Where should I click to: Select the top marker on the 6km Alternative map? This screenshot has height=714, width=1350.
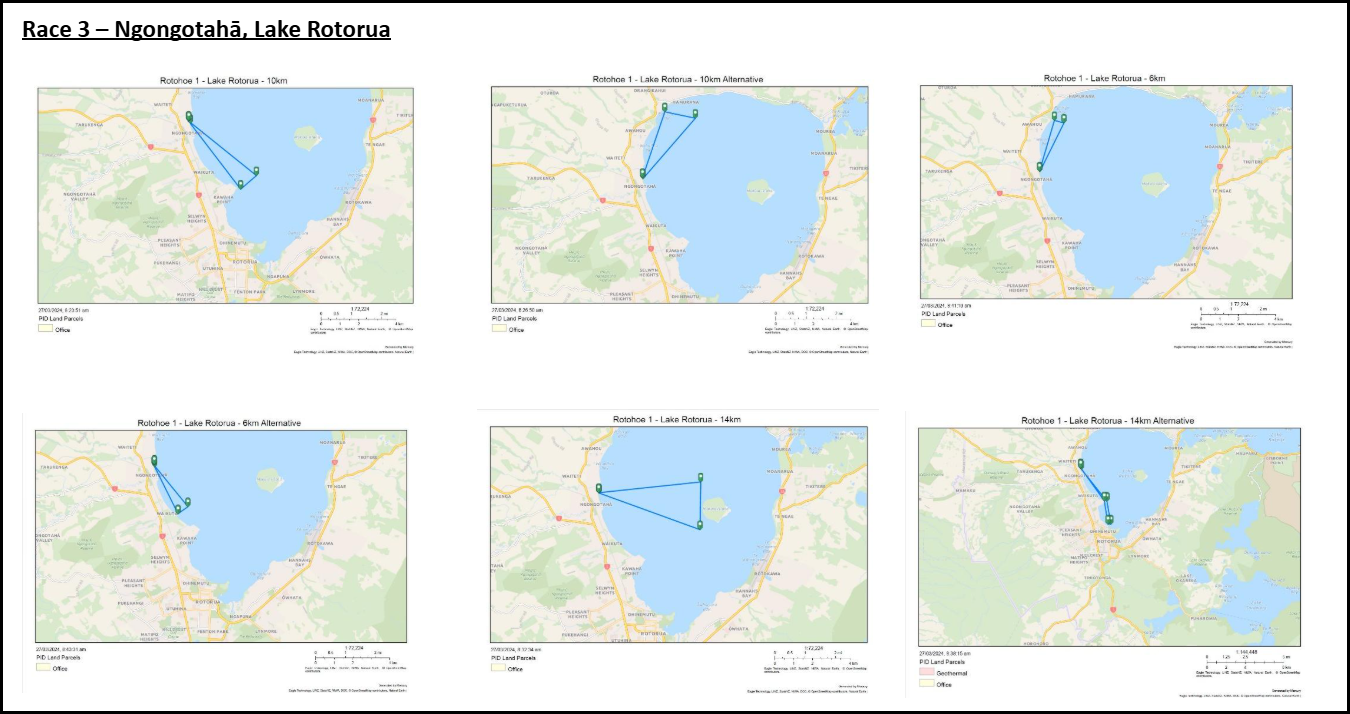tap(154, 460)
